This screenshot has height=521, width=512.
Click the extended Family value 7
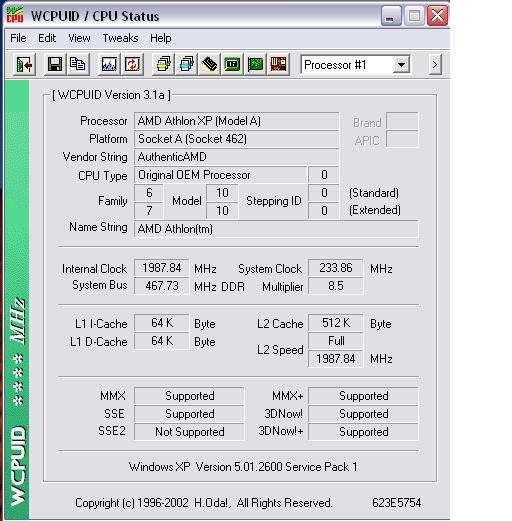tap(149, 211)
